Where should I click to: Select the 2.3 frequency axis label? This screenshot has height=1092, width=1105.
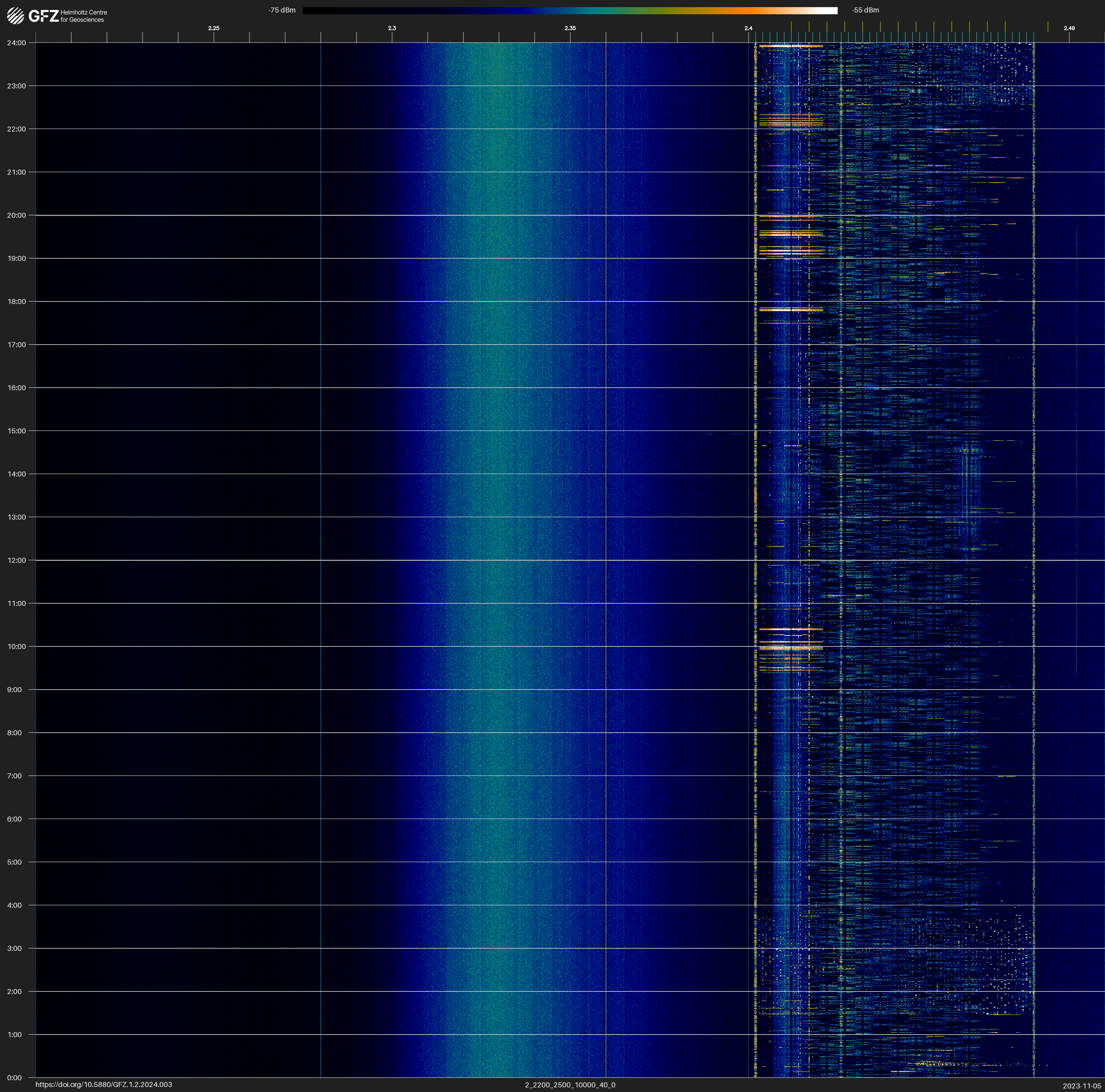coord(392,28)
